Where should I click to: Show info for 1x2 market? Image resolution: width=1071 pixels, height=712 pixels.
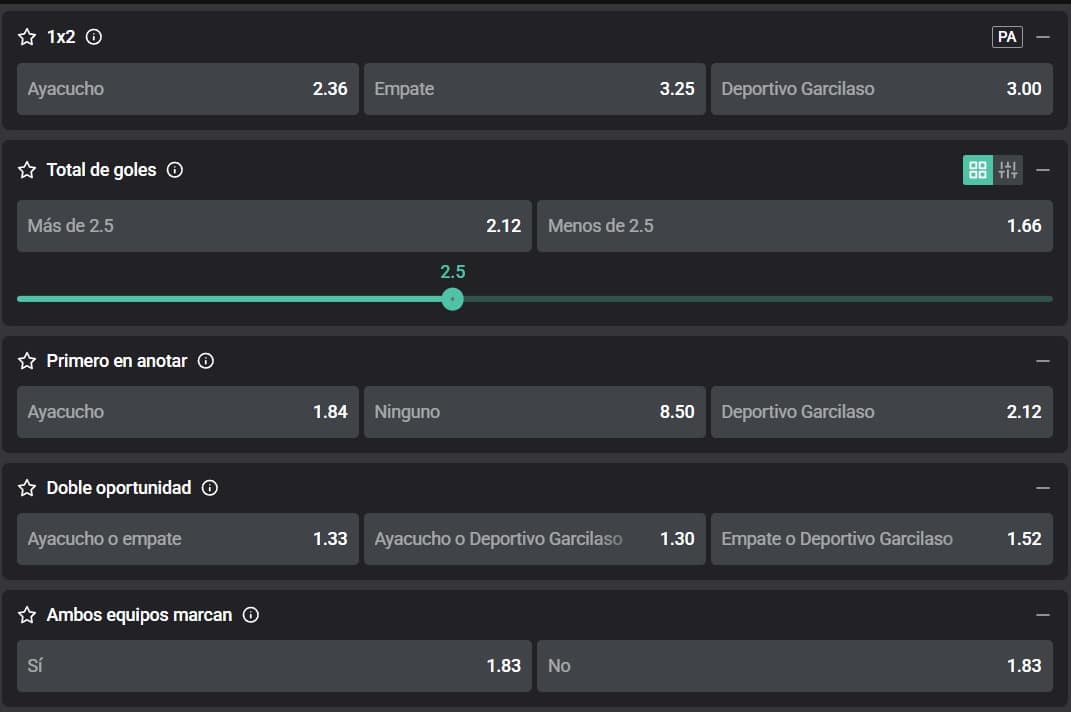click(x=94, y=37)
